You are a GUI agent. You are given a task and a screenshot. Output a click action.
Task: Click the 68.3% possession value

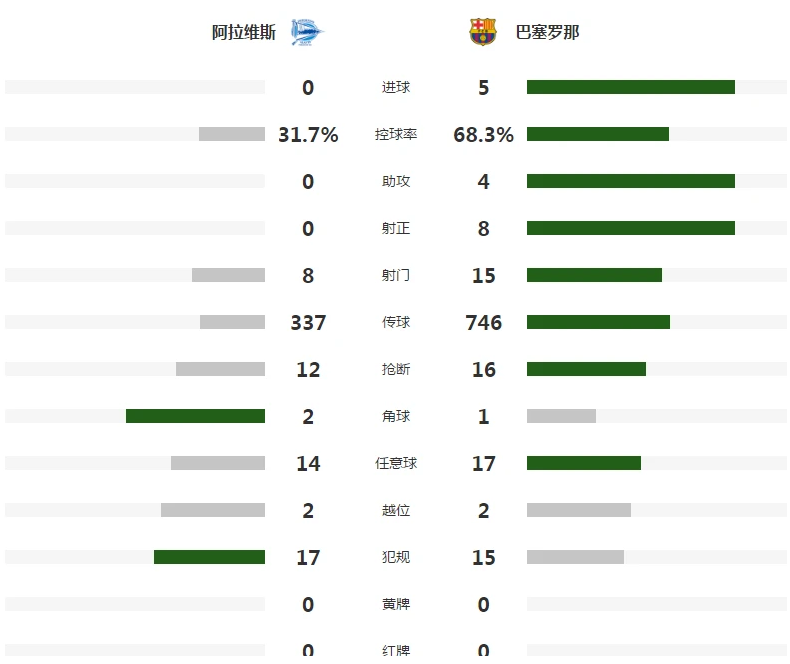484,135
